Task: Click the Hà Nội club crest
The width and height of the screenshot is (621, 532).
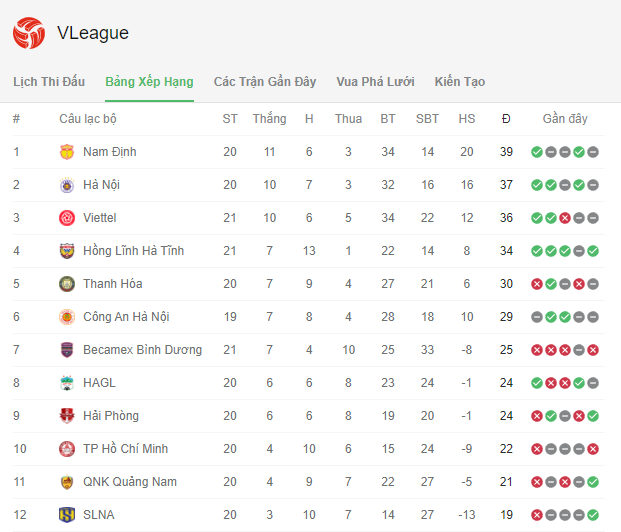Action: pyautogui.click(x=67, y=185)
